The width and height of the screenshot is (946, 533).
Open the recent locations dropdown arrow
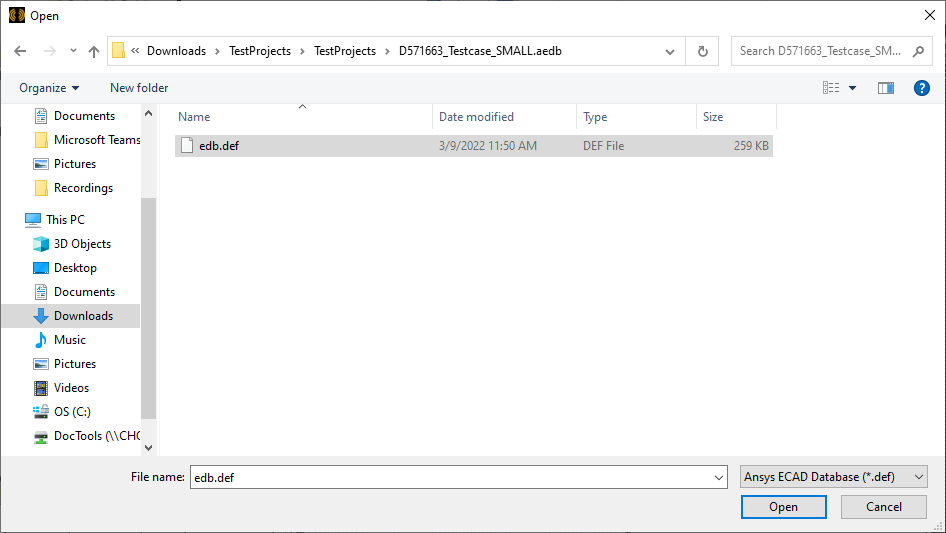pyautogui.click(x=73, y=51)
